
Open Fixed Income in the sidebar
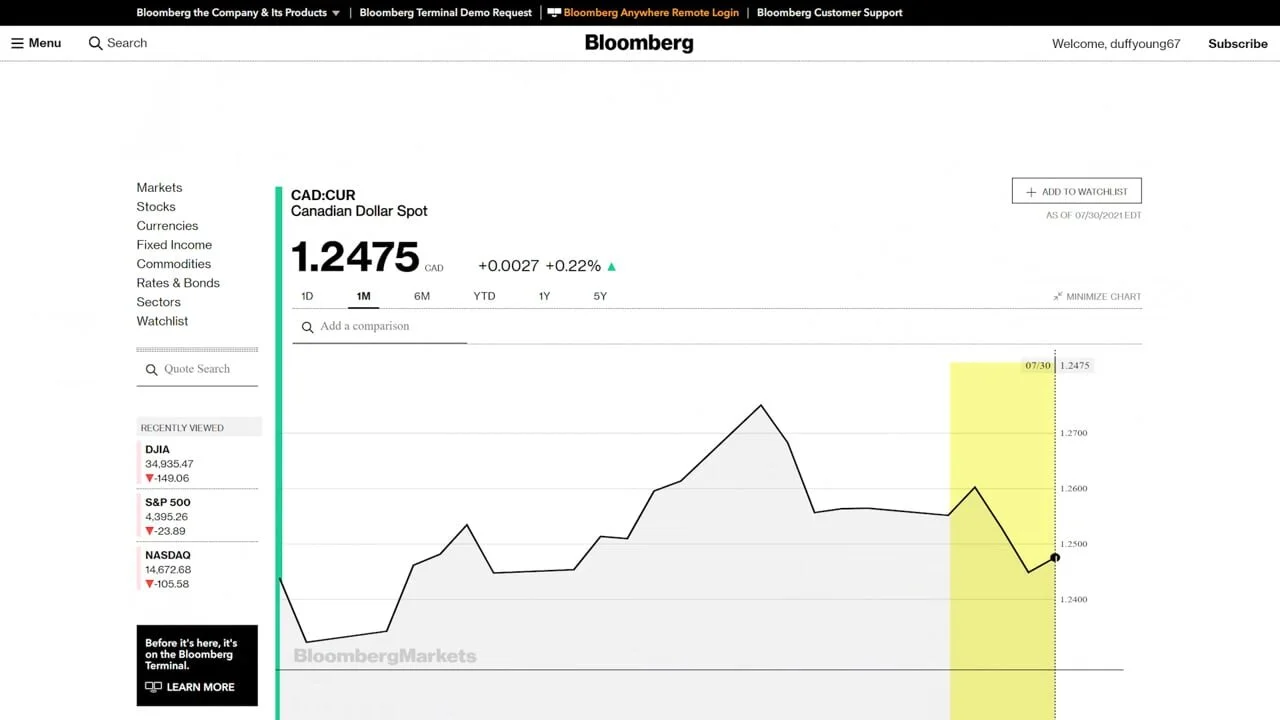[174, 245]
